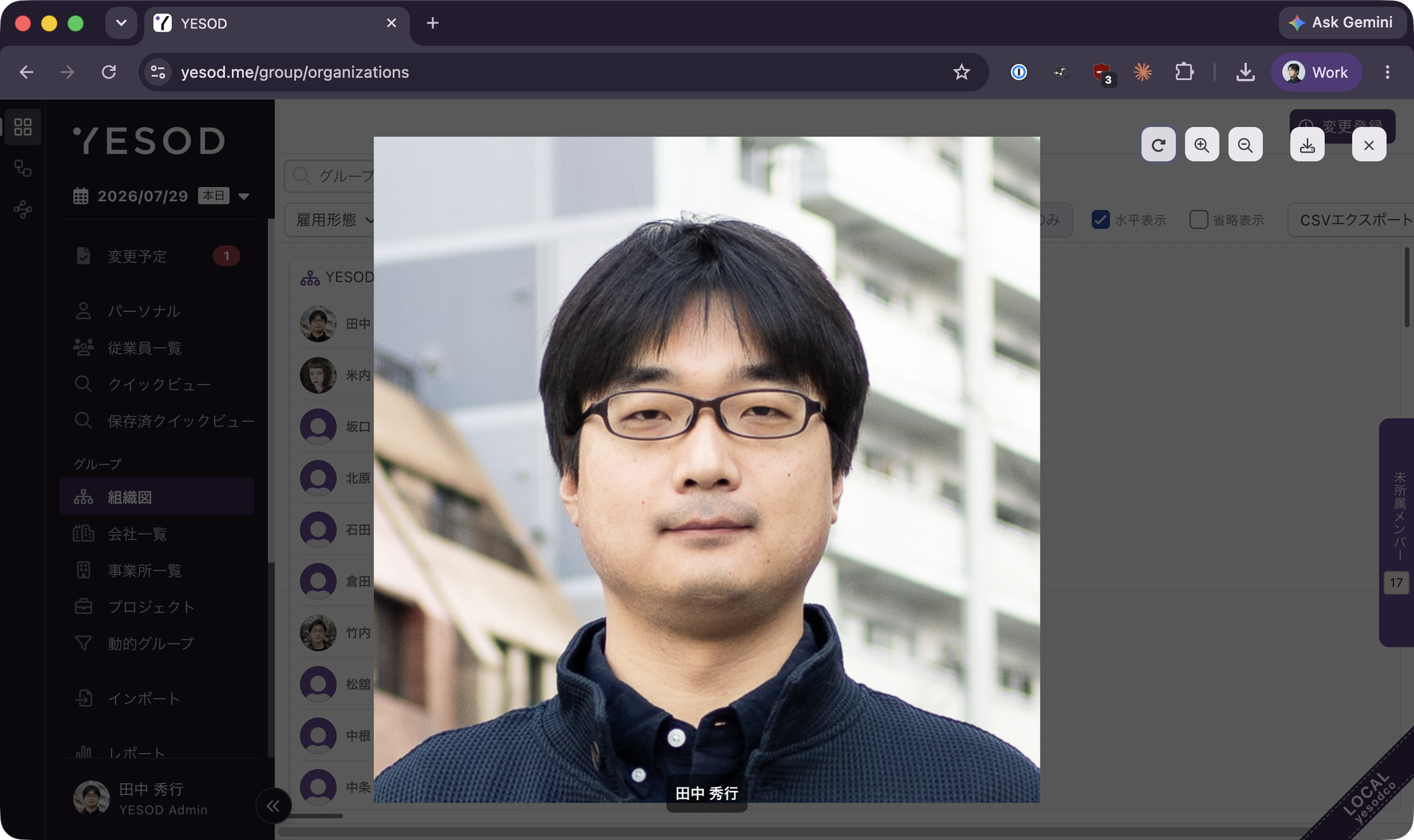Click the address bar URL
This screenshot has width=1414, height=840.
click(295, 72)
